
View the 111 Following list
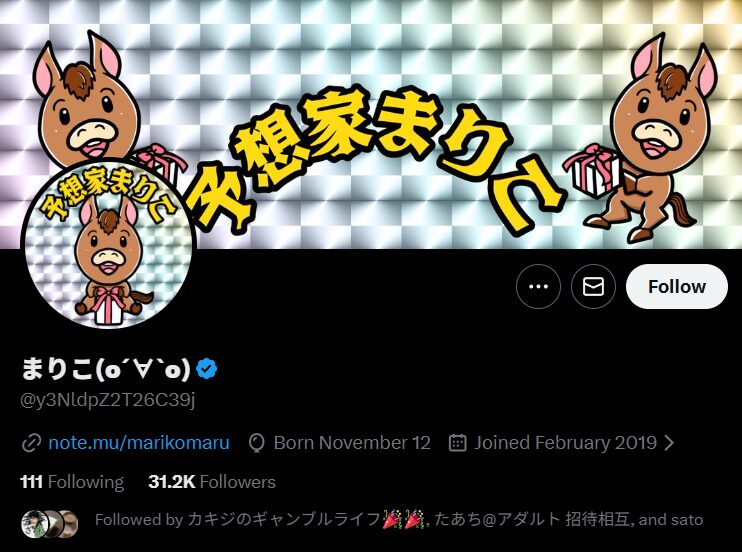click(72, 482)
